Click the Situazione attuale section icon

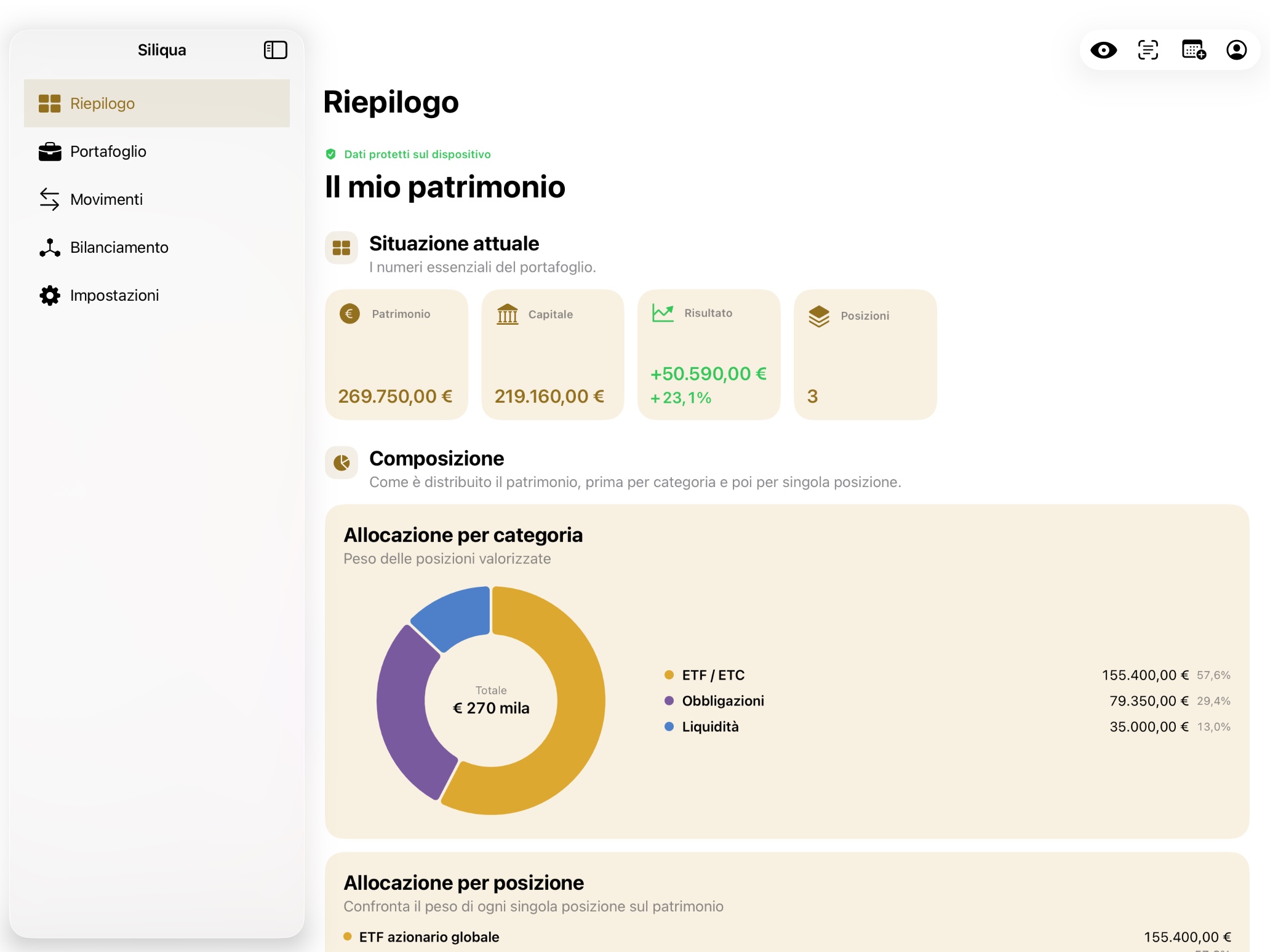[341, 248]
